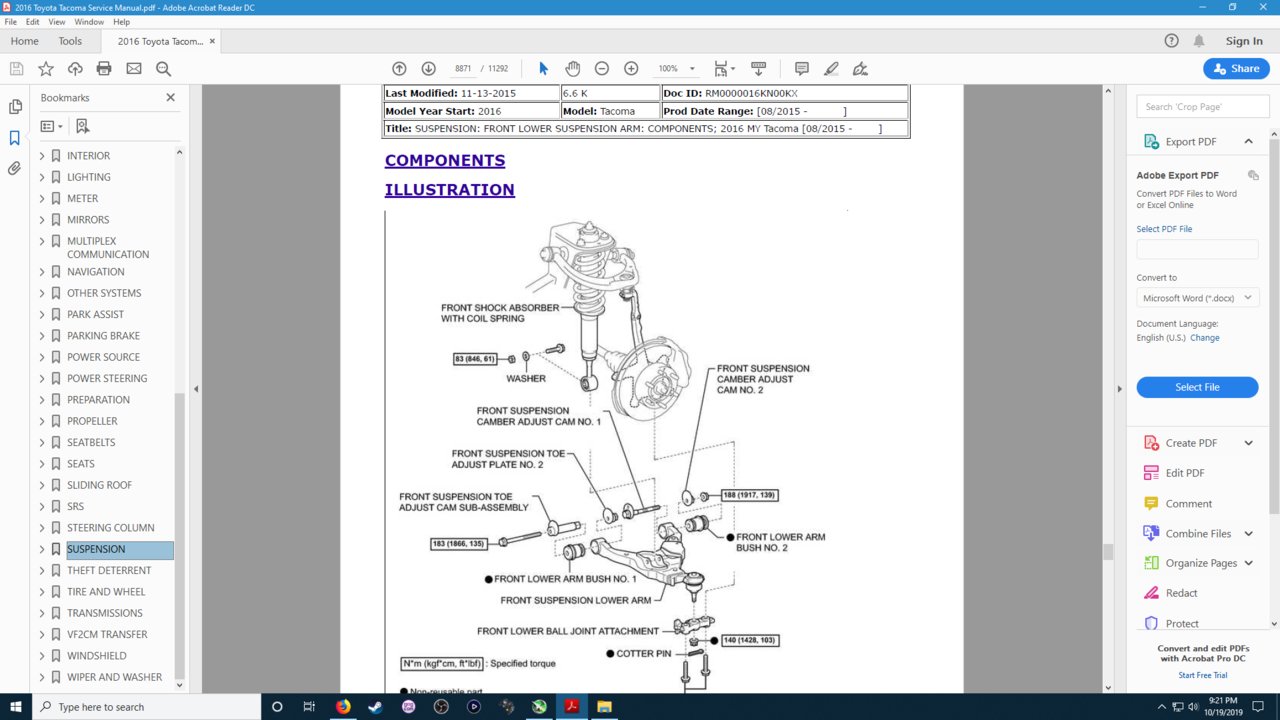
Task: Open the attachments paperclip icon
Action: coord(15,169)
